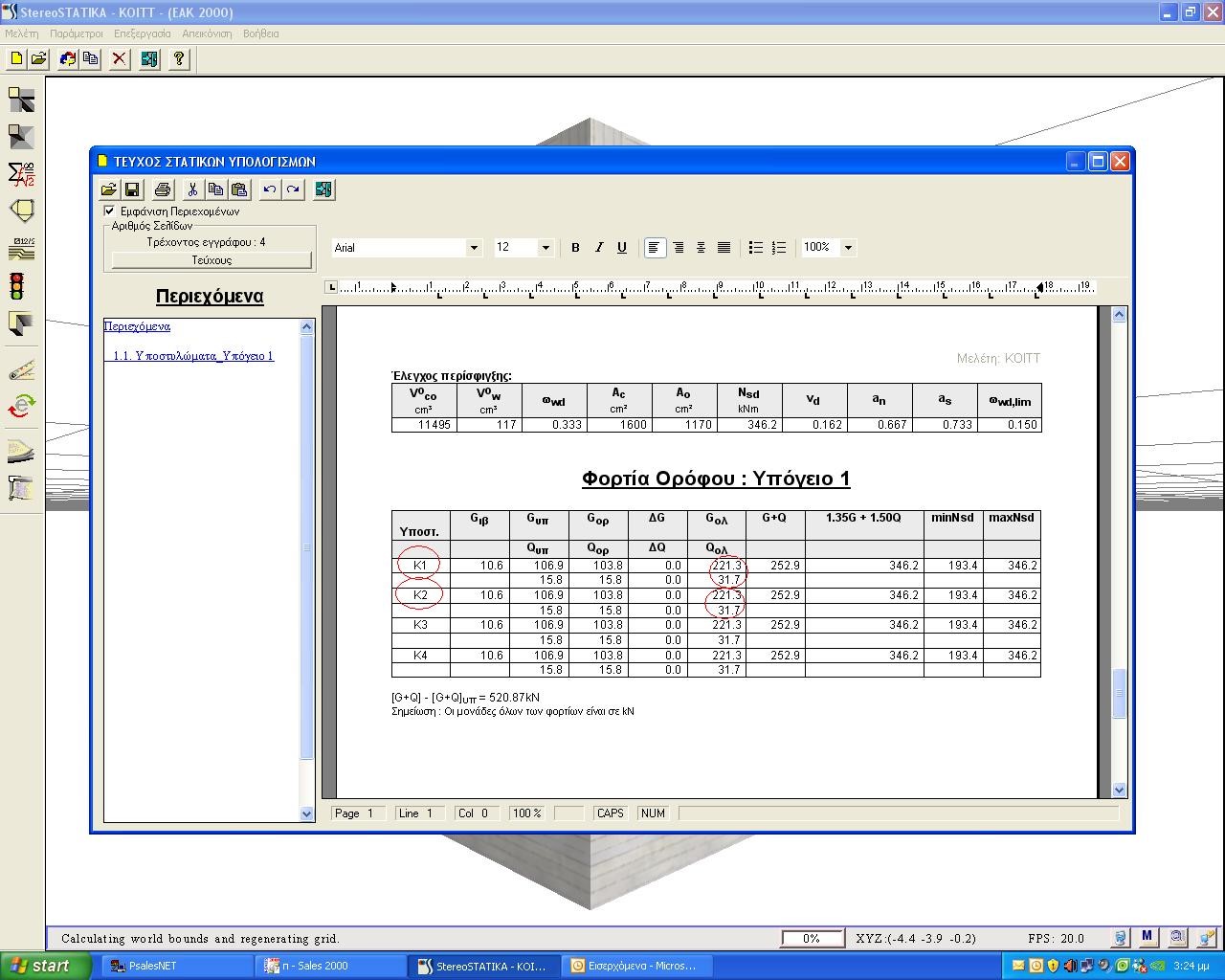Toggle underline formatting button
1225x980 pixels.
[x=621, y=247]
